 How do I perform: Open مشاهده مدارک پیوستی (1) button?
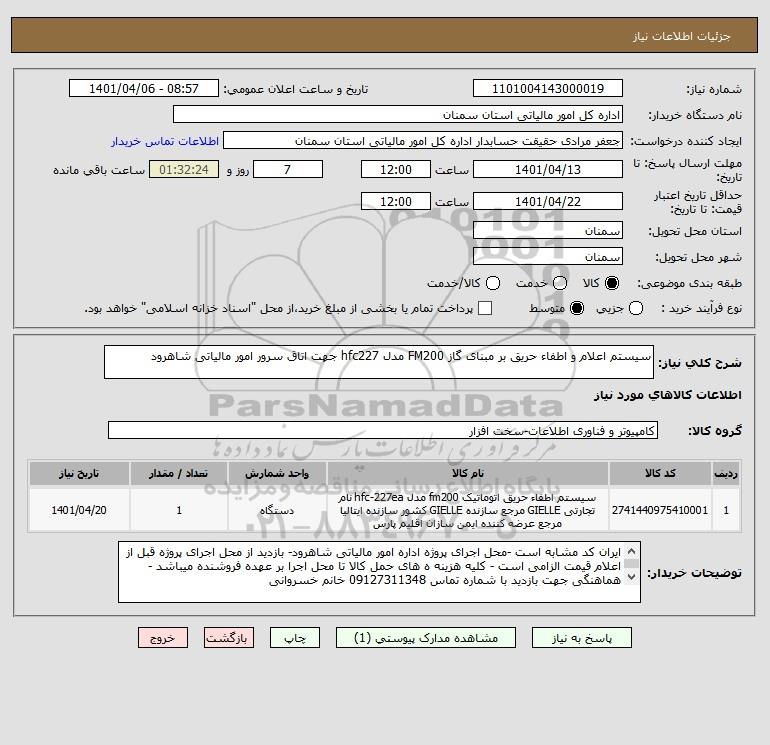coord(426,638)
